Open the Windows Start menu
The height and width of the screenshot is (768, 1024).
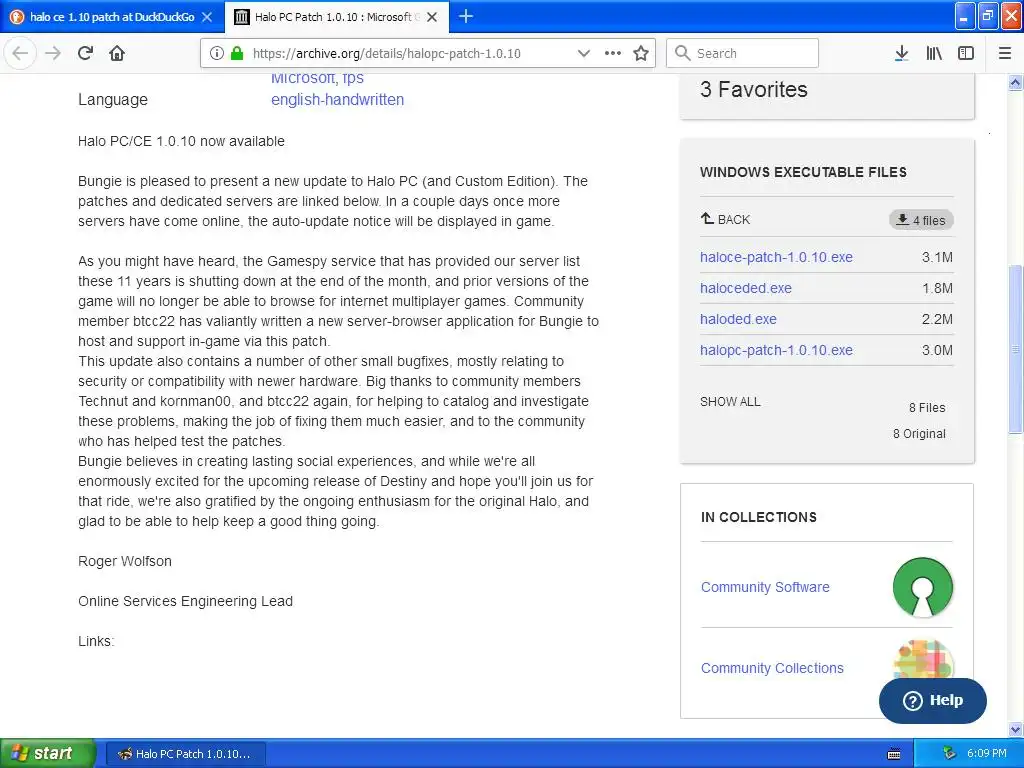coord(48,753)
